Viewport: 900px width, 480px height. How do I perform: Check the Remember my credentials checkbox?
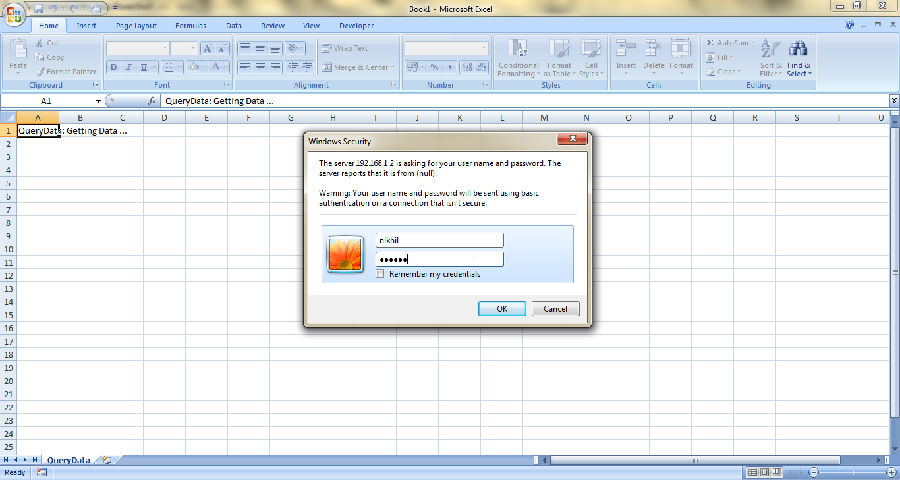(x=380, y=274)
